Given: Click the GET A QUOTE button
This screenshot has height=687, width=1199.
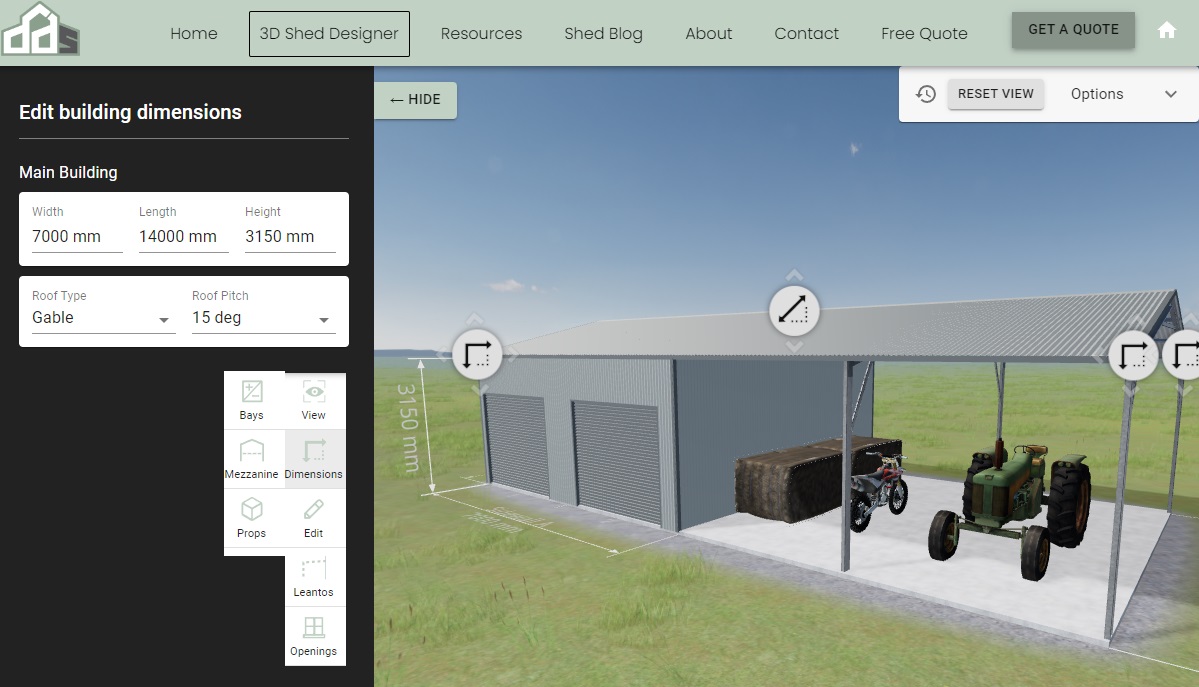Looking at the screenshot, I should pyautogui.click(x=1073, y=30).
